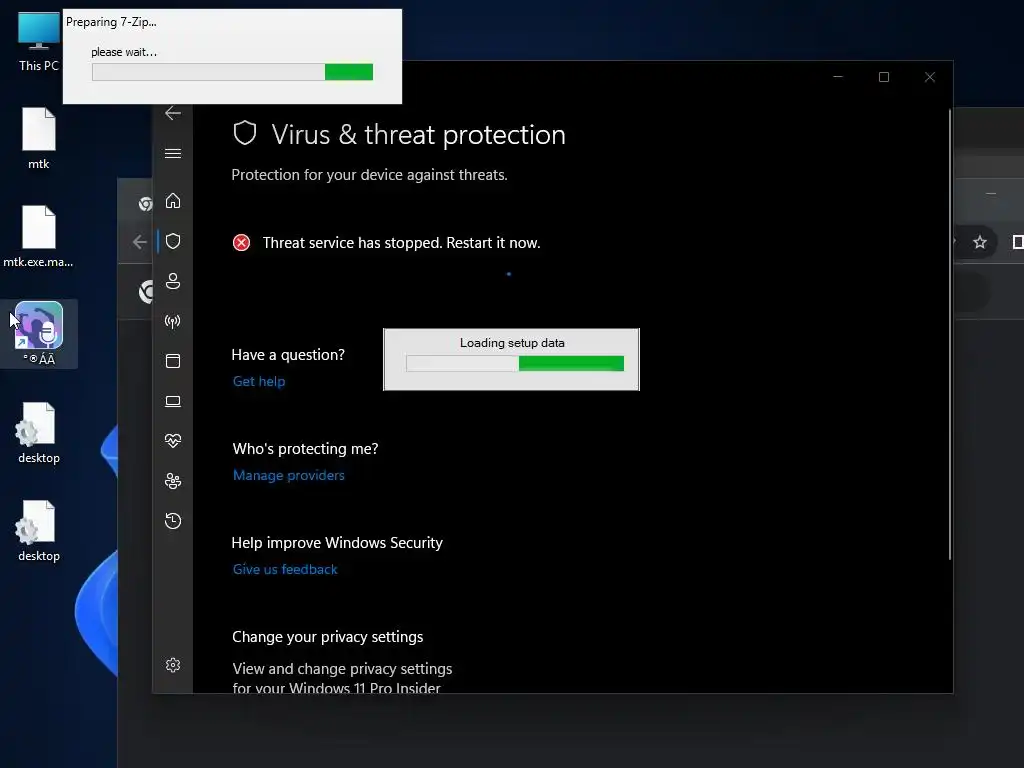Click the 'Who's protecting me?' heading
Image resolution: width=1024 pixels, height=768 pixels.
[x=305, y=449]
